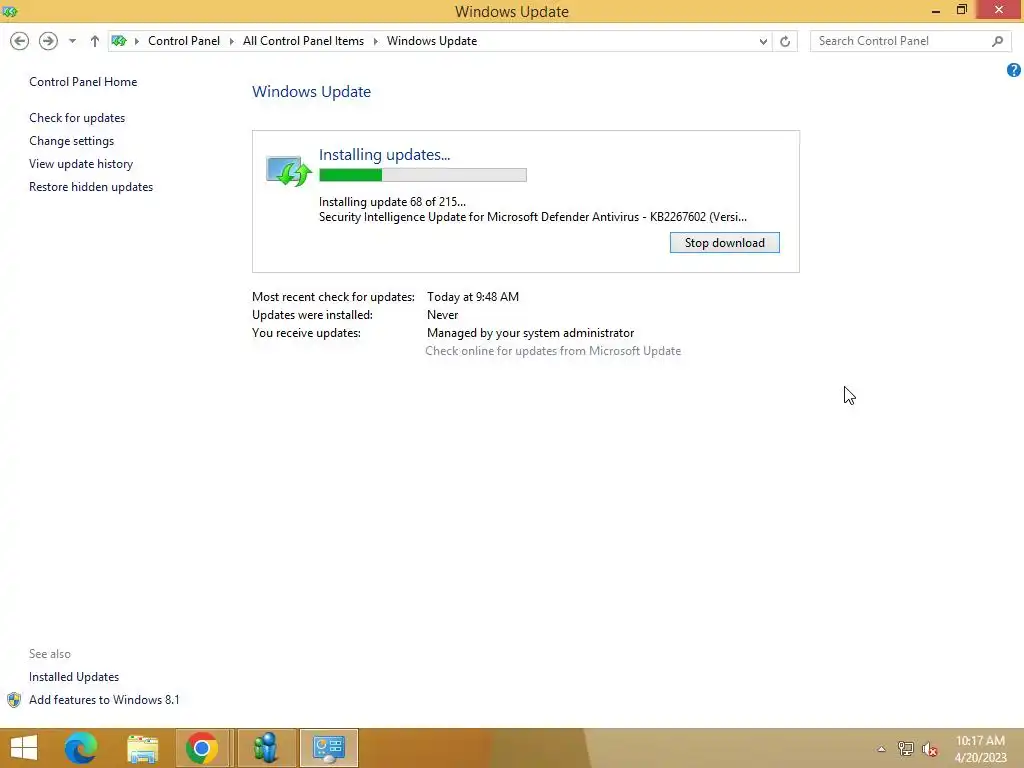Viewport: 1024px width, 768px height.
Task: Click the window system icon in title bar
Action: coord(10,11)
